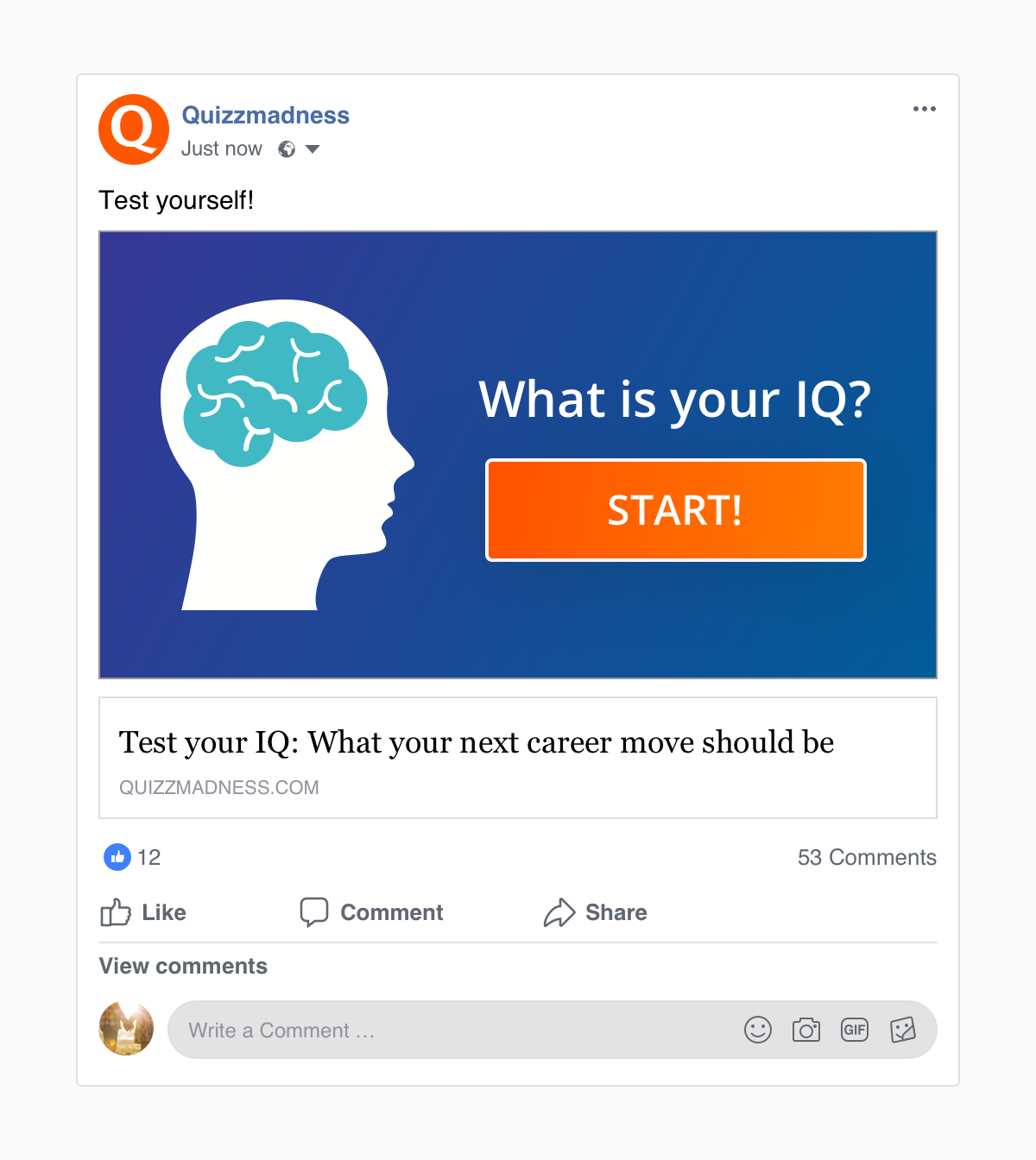Click the globe public visibility icon

click(x=287, y=149)
